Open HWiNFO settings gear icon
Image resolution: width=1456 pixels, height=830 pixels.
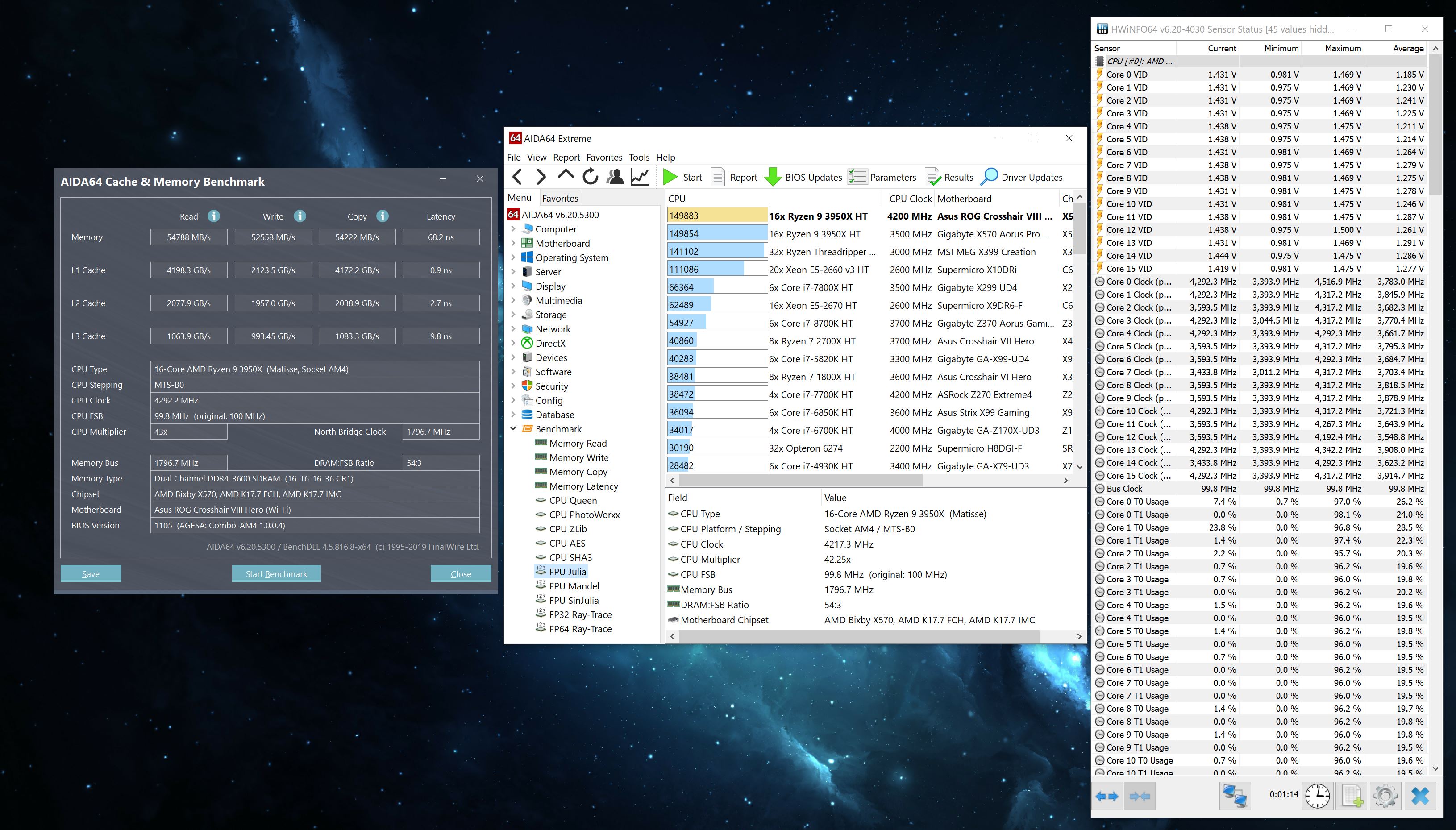[1386, 796]
